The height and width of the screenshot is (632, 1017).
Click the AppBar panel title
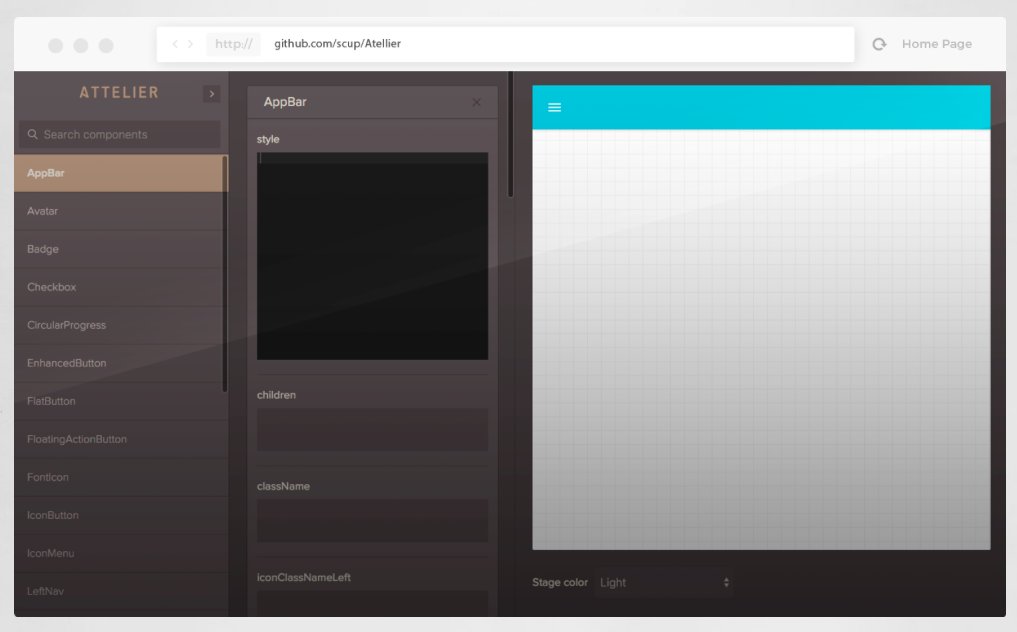tap(285, 102)
